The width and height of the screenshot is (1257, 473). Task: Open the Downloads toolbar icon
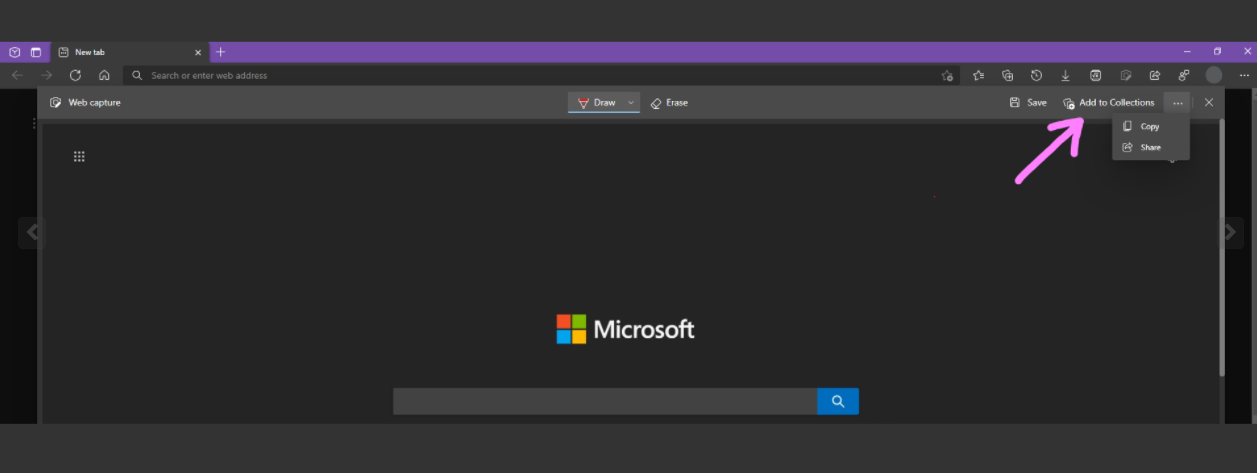(1066, 75)
